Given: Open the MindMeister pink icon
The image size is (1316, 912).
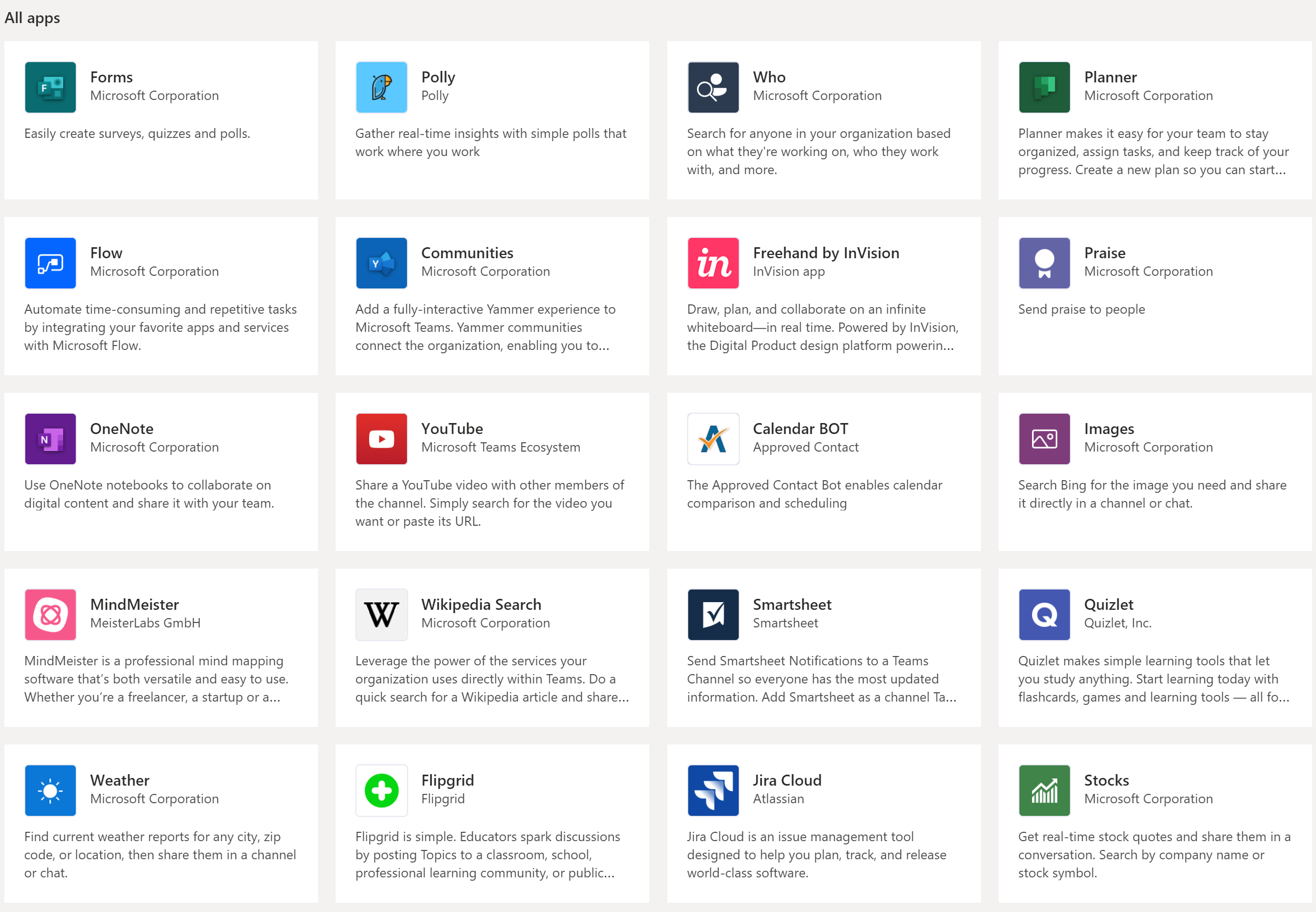Looking at the screenshot, I should click(51, 615).
